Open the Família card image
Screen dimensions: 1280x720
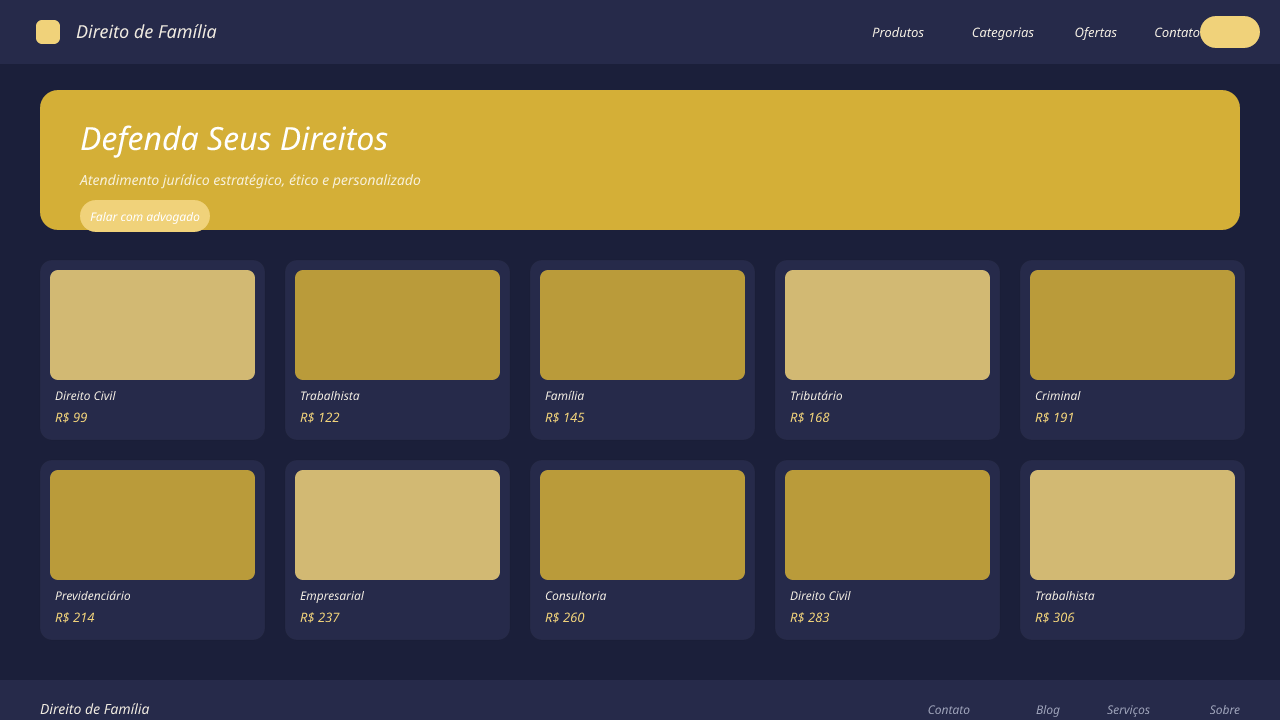click(642, 325)
